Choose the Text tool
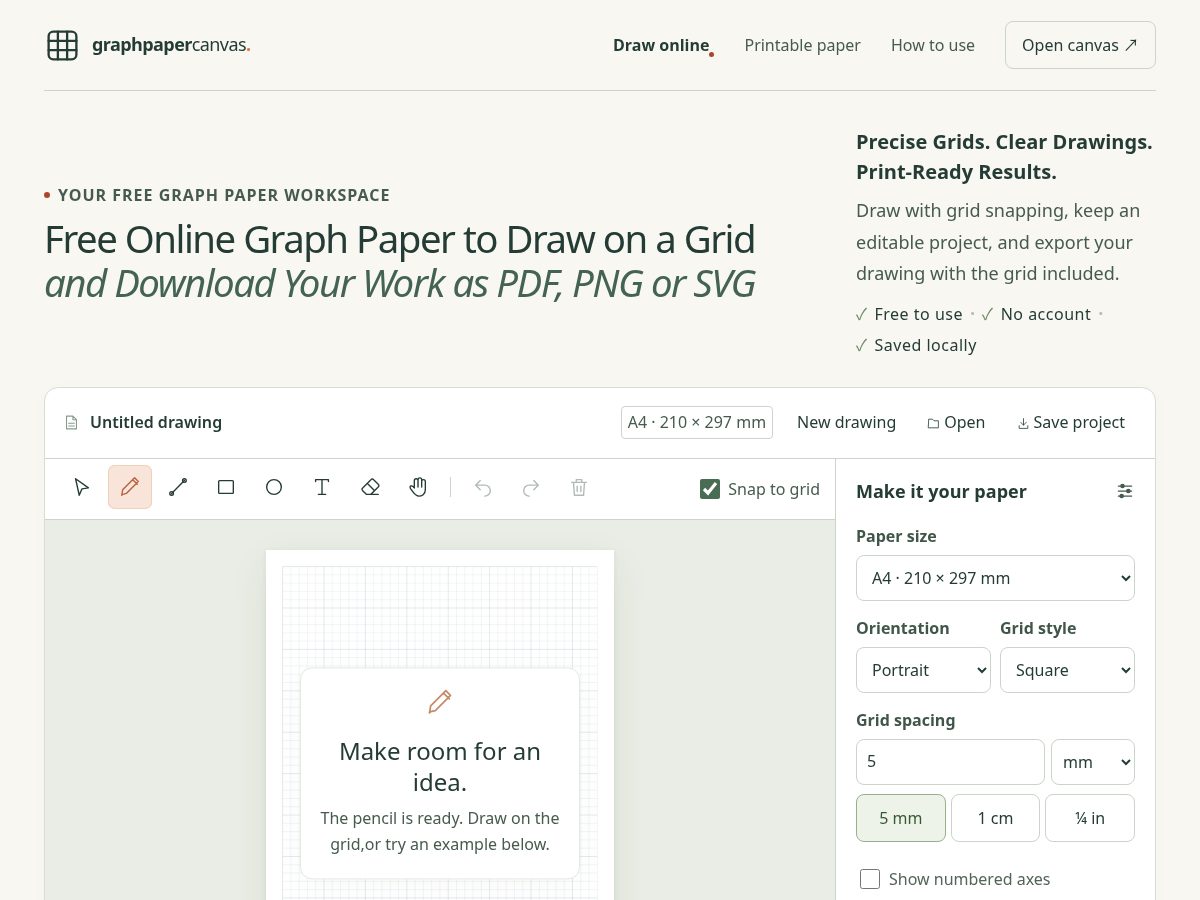Viewport: 1200px width, 900px height. [x=322, y=487]
